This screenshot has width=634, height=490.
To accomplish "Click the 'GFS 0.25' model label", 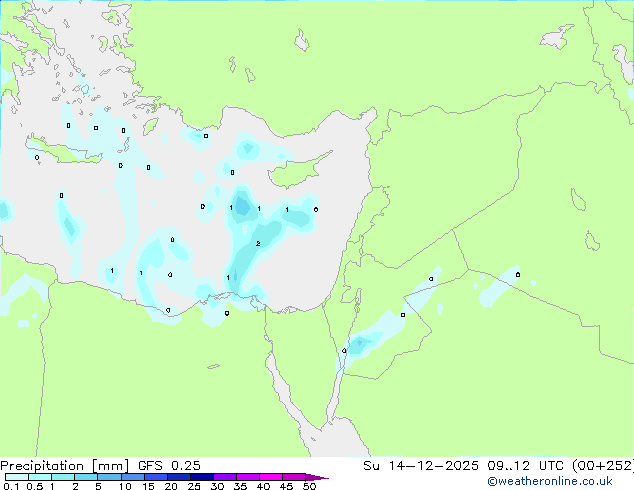I will point(169,466).
